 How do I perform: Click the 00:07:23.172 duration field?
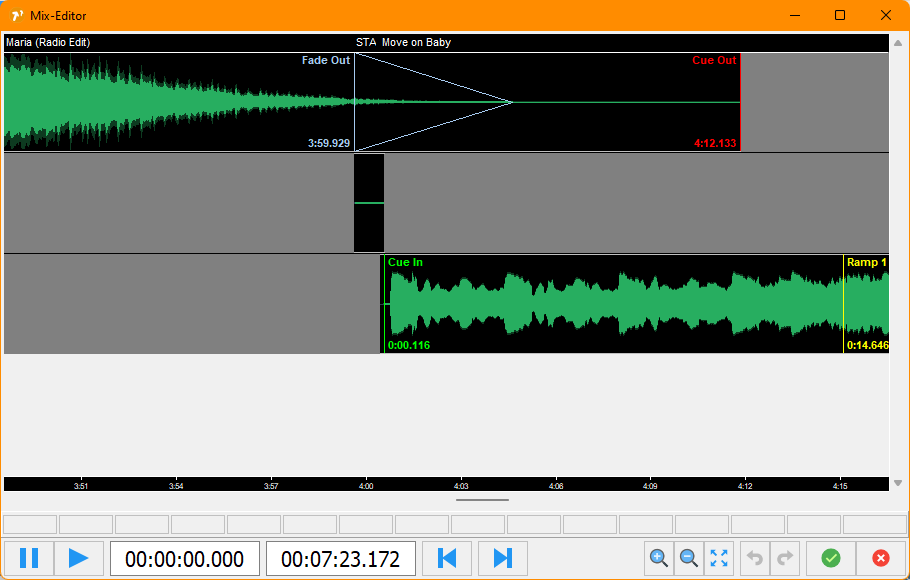pos(341,559)
